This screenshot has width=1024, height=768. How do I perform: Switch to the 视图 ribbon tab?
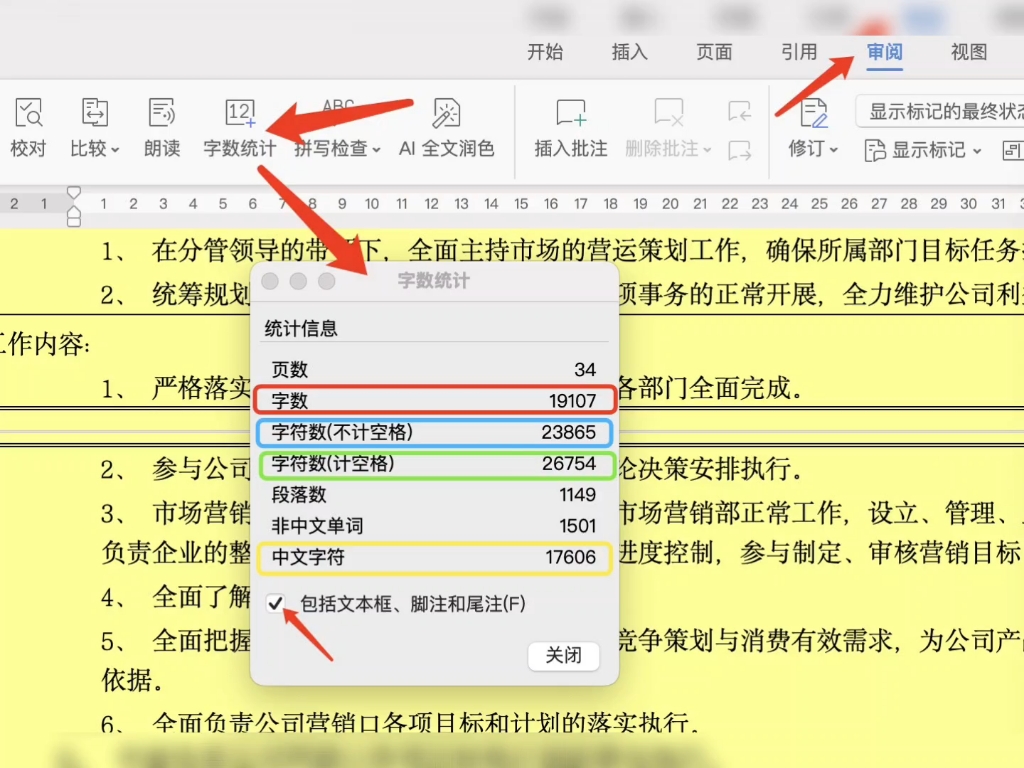tap(967, 52)
